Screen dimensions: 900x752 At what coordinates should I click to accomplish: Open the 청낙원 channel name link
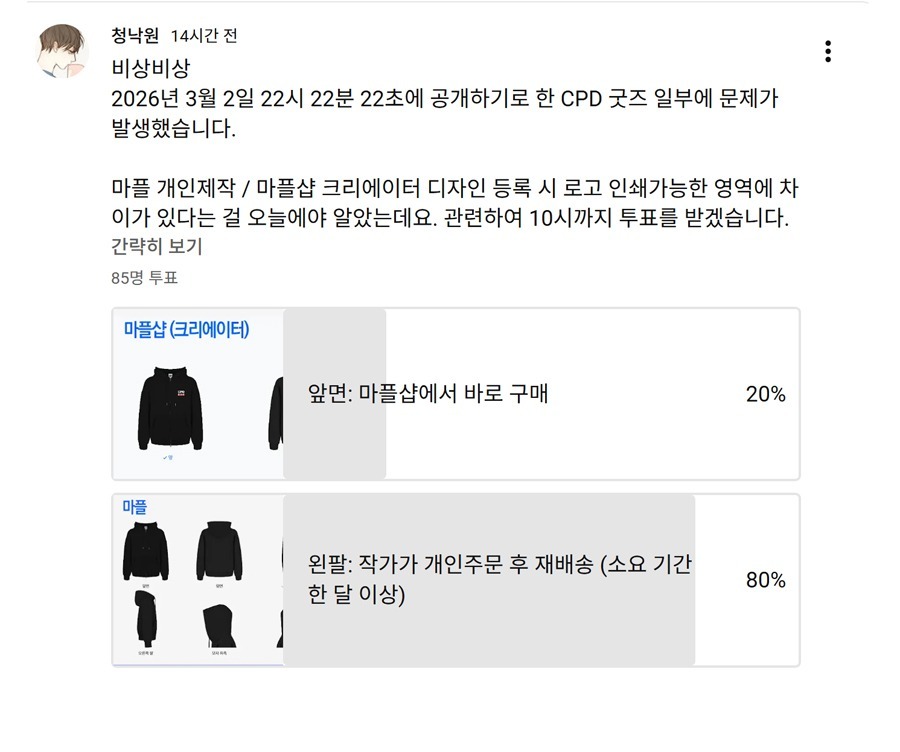click(x=135, y=36)
